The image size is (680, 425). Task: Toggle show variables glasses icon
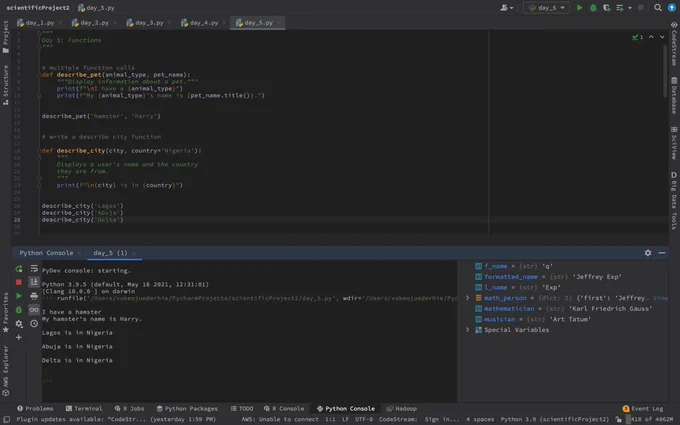[x=34, y=310]
